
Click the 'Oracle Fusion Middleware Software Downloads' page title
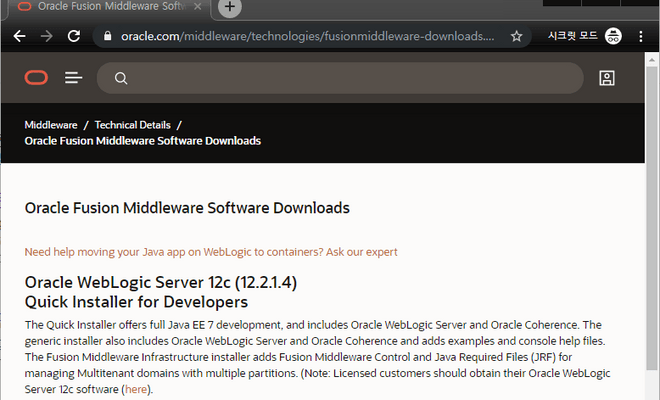point(187,208)
